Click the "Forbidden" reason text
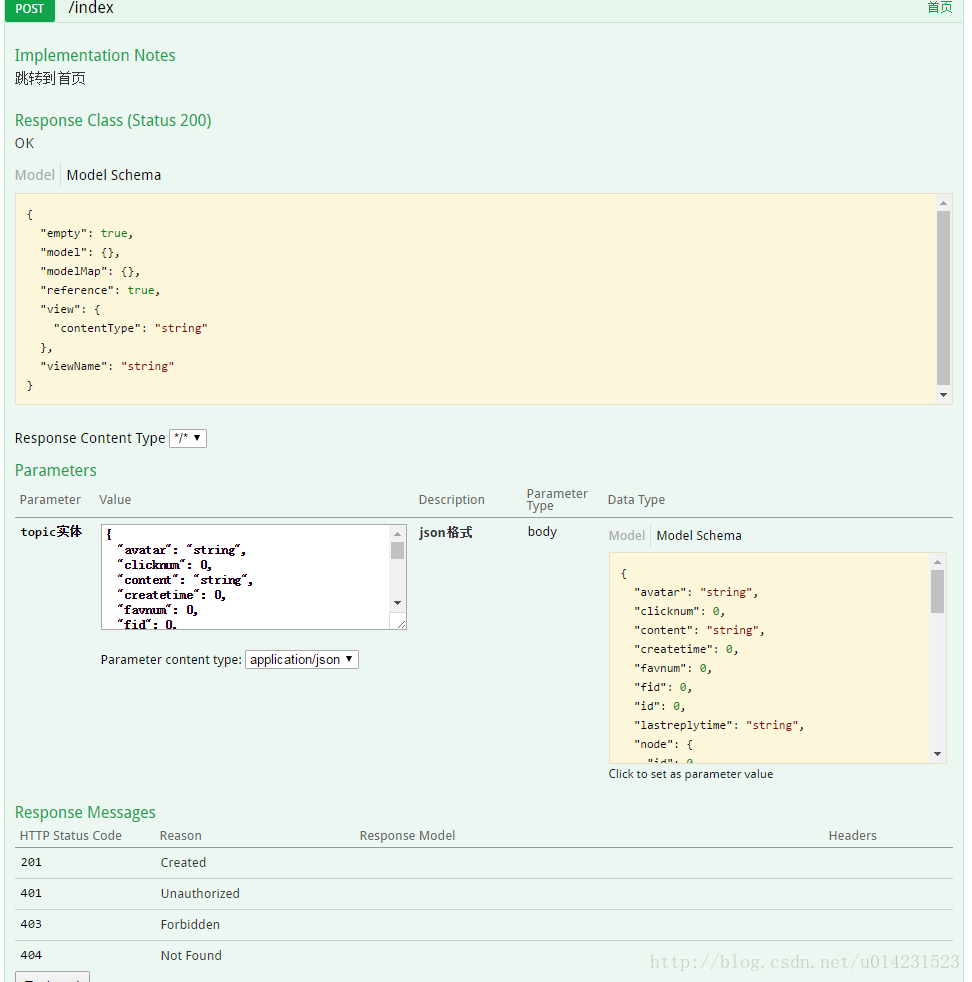The height and width of the screenshot is (982, 972). (x=190, y=924)
